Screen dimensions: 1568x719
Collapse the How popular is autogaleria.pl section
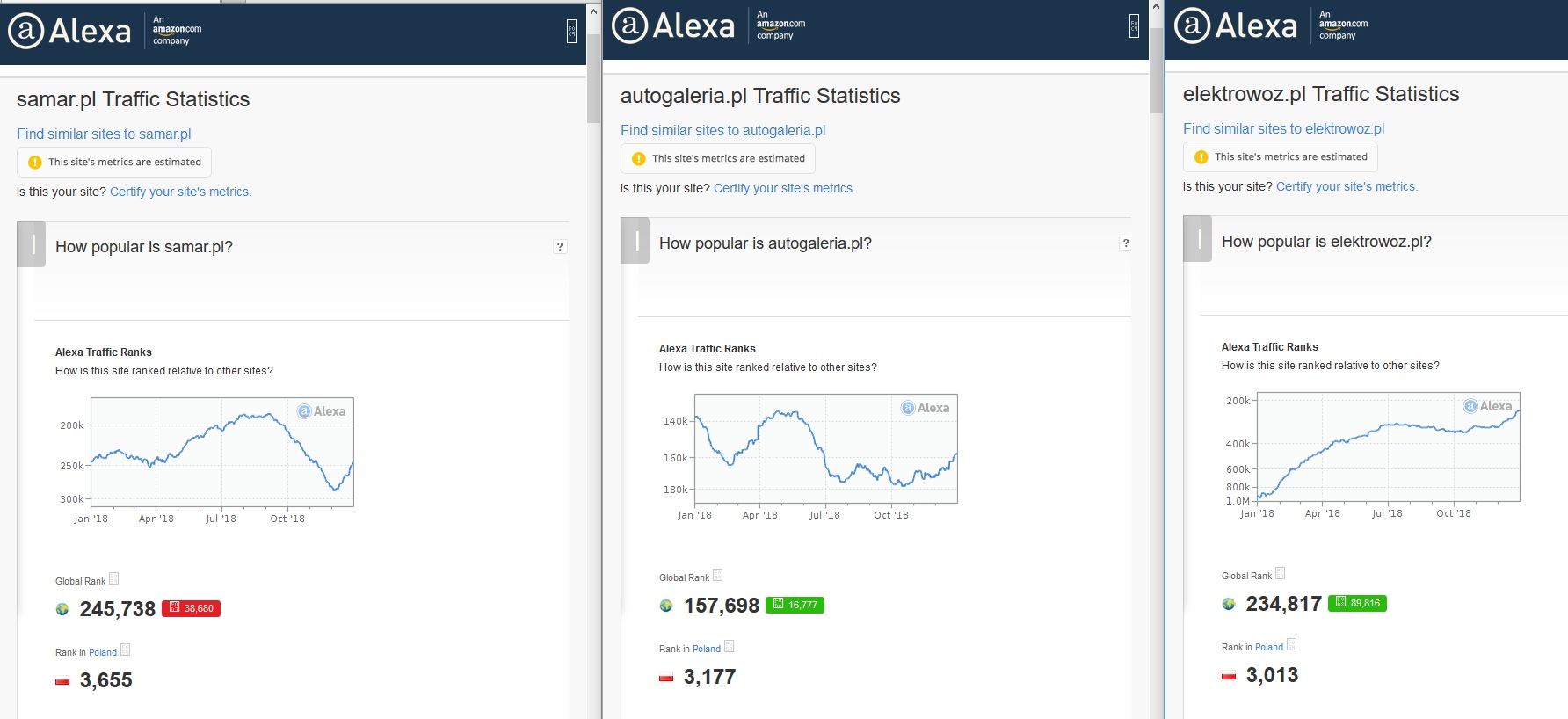click(635, 241)
